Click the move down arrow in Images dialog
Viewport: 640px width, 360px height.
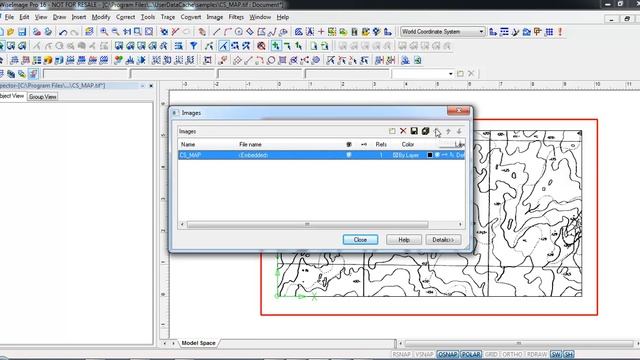(459, 131)
